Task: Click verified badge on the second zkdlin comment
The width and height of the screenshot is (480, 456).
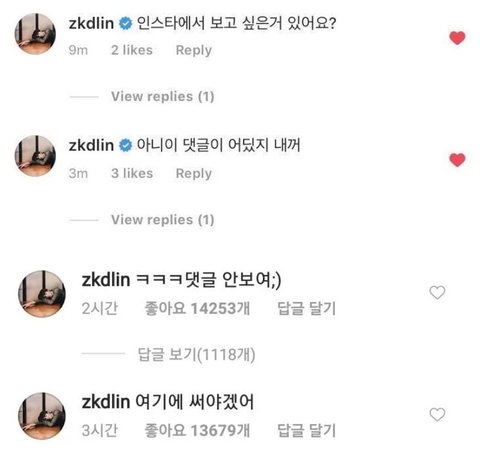Action: pos(125,146)
